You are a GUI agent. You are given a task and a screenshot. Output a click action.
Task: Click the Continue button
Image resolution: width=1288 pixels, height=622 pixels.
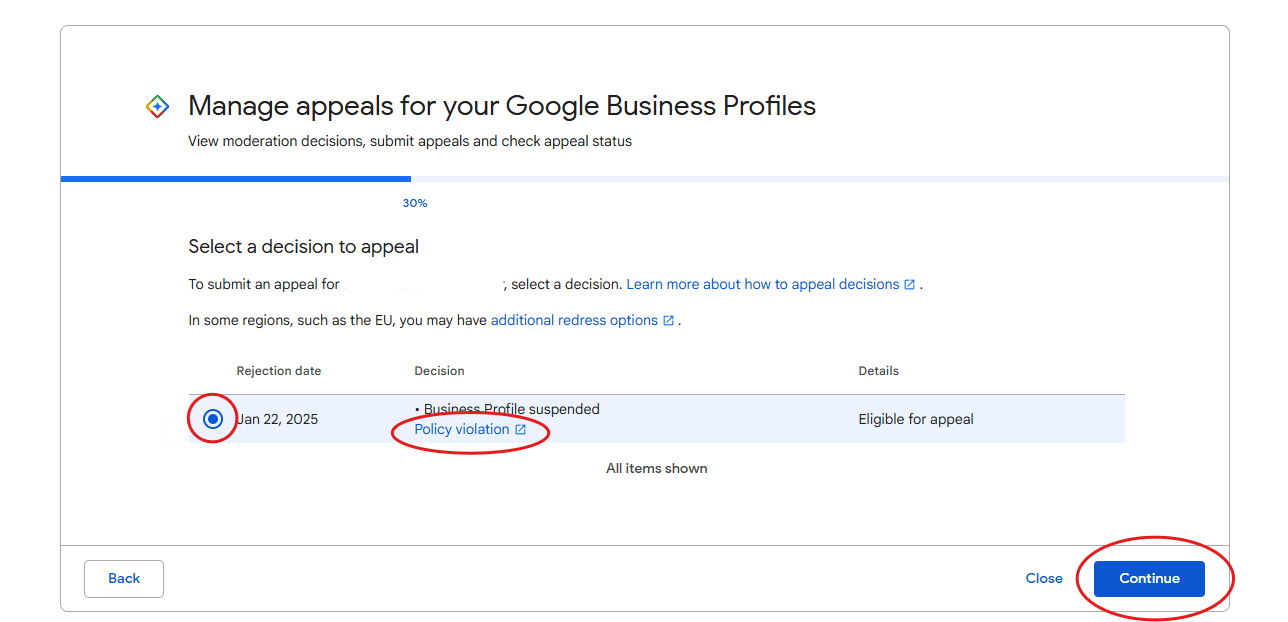click(x=1149, y=578)
